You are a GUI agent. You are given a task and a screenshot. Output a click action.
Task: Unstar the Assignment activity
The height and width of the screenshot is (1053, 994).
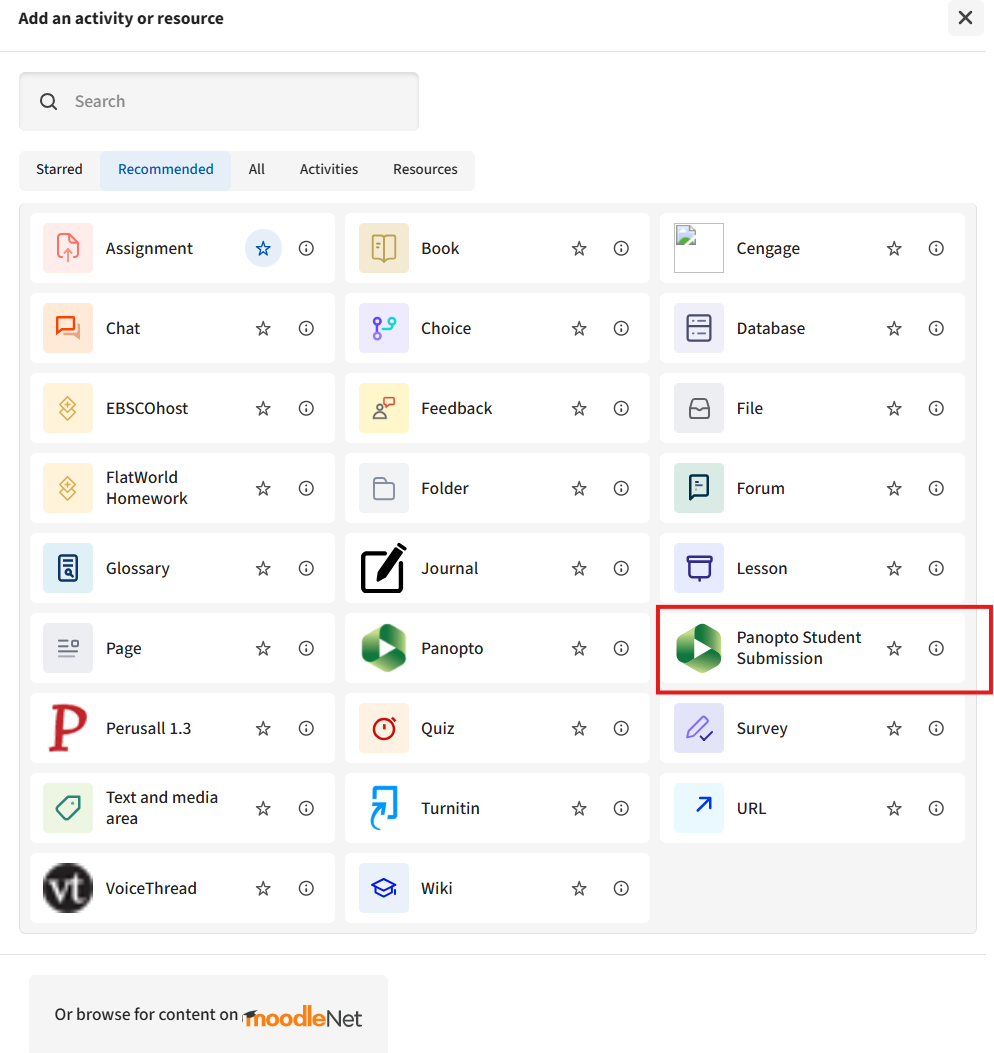(x=262, y=247)
